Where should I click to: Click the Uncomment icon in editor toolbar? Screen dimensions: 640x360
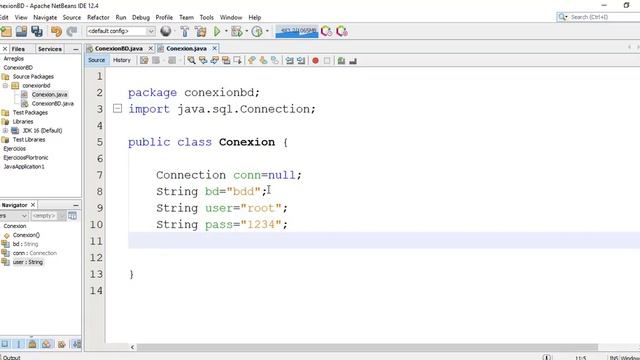point(353,60)
